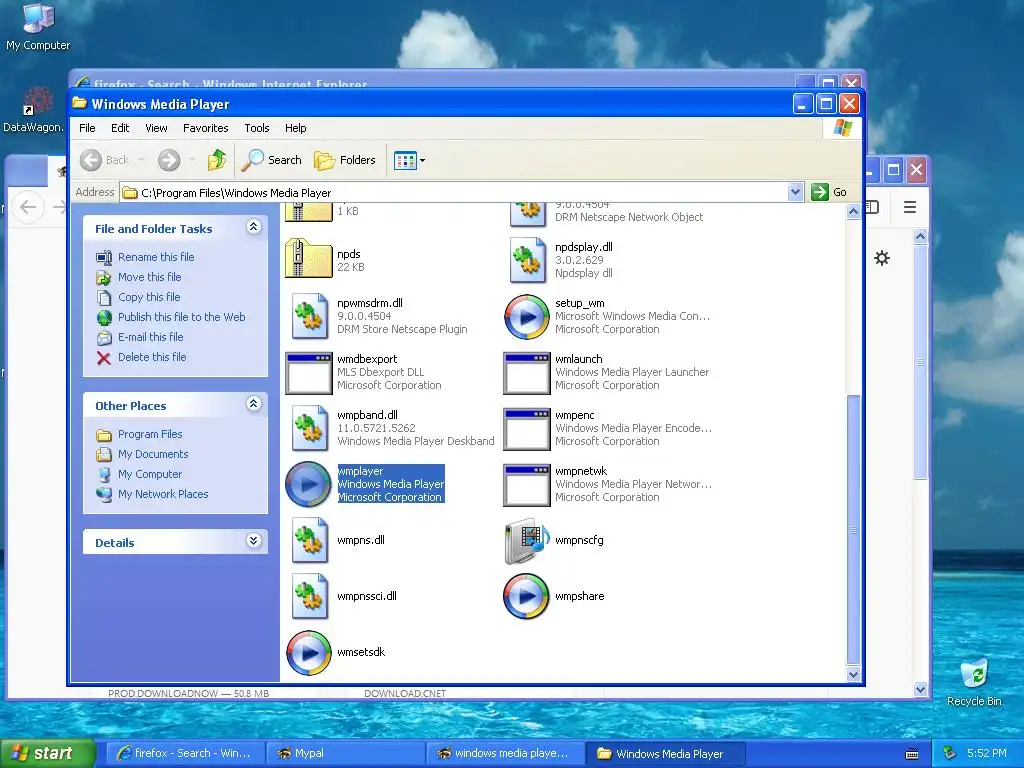Click Copy this file link
Image resolution: width=1024 pixels, height=768 pixels.
[149, 297]
